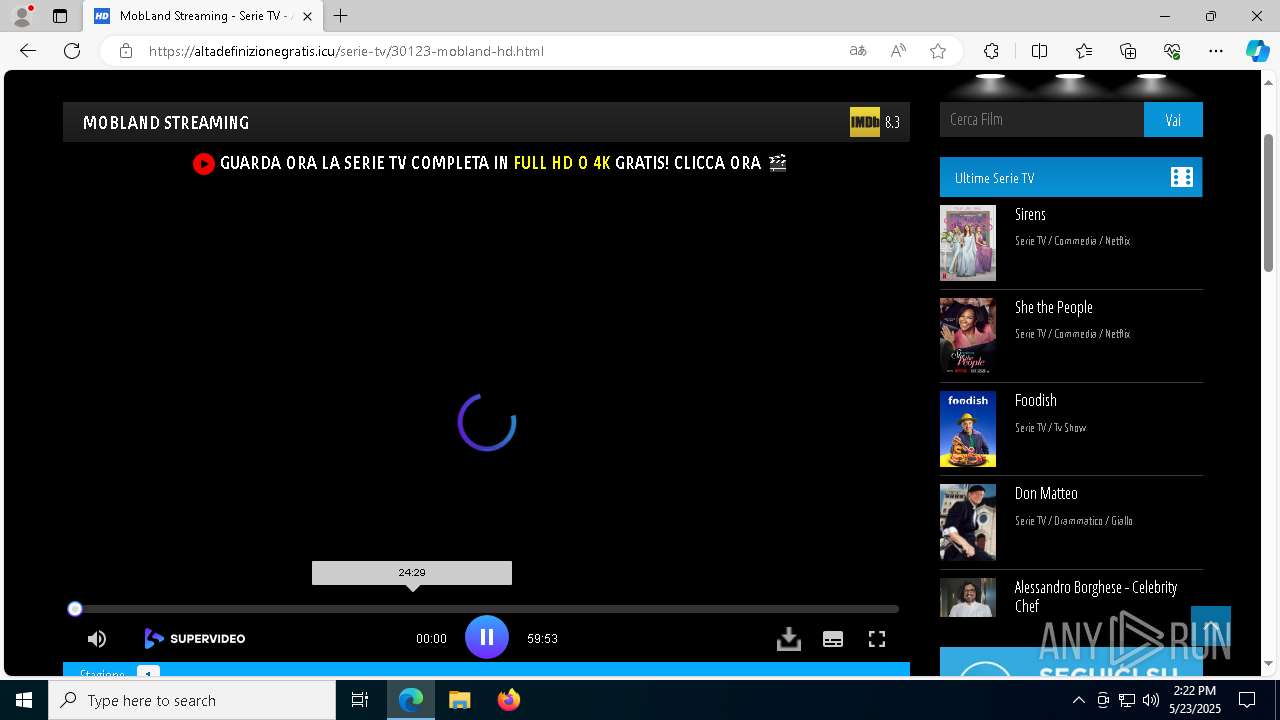This screenshot has width=1280, height=720.
Task: Go back to previous browser page
Action: pos(28,51)
